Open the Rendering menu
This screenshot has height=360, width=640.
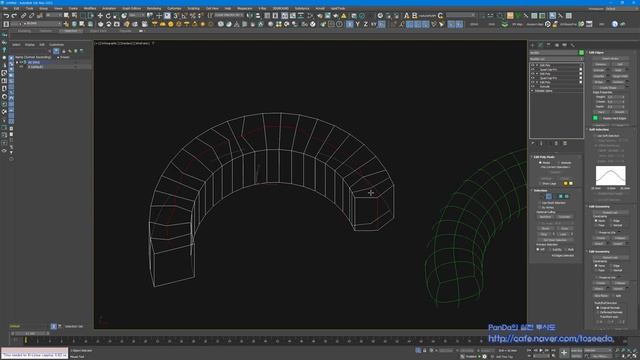pos(154,8)
